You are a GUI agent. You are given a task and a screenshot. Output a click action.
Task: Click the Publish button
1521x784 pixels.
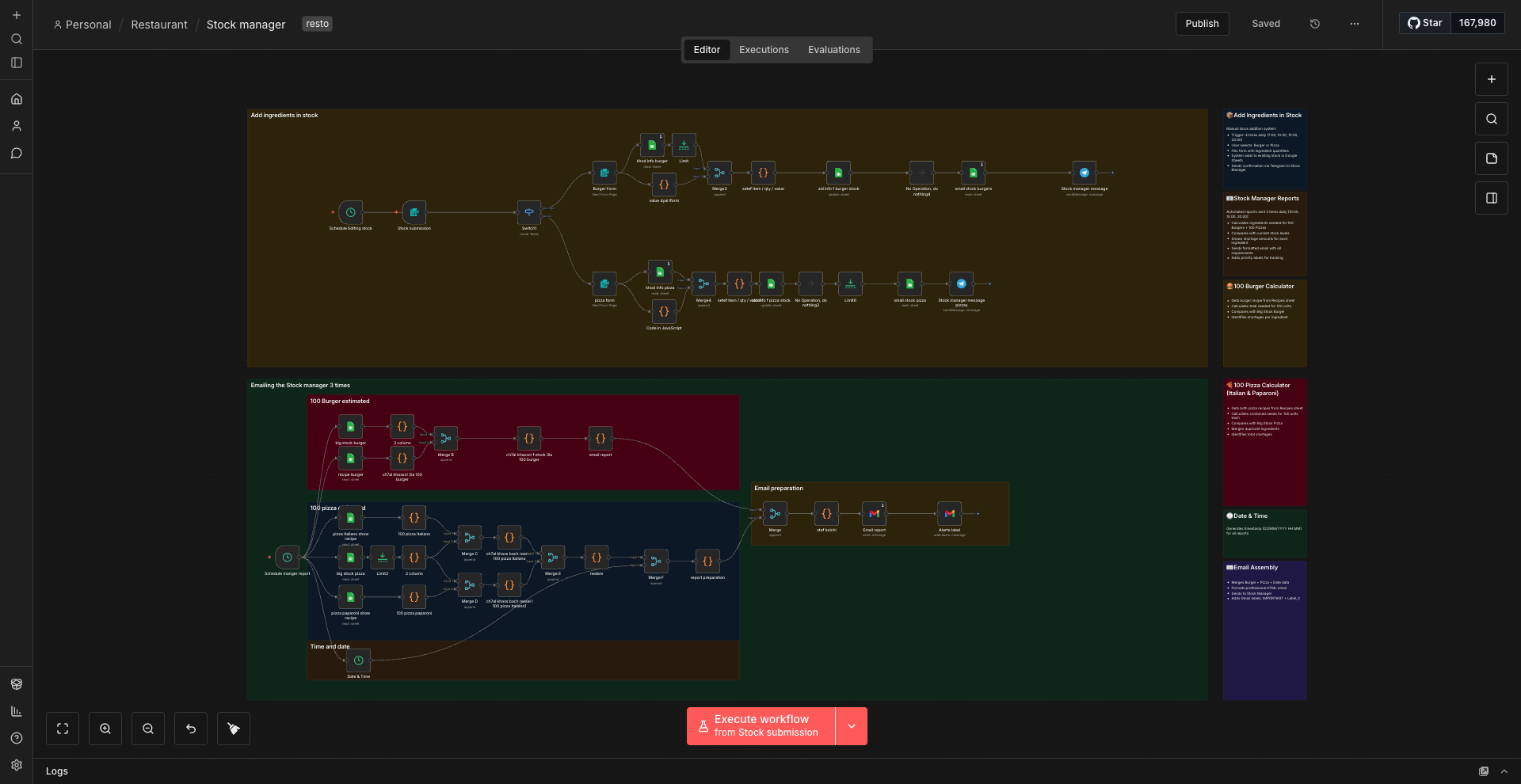[1202, 23]
